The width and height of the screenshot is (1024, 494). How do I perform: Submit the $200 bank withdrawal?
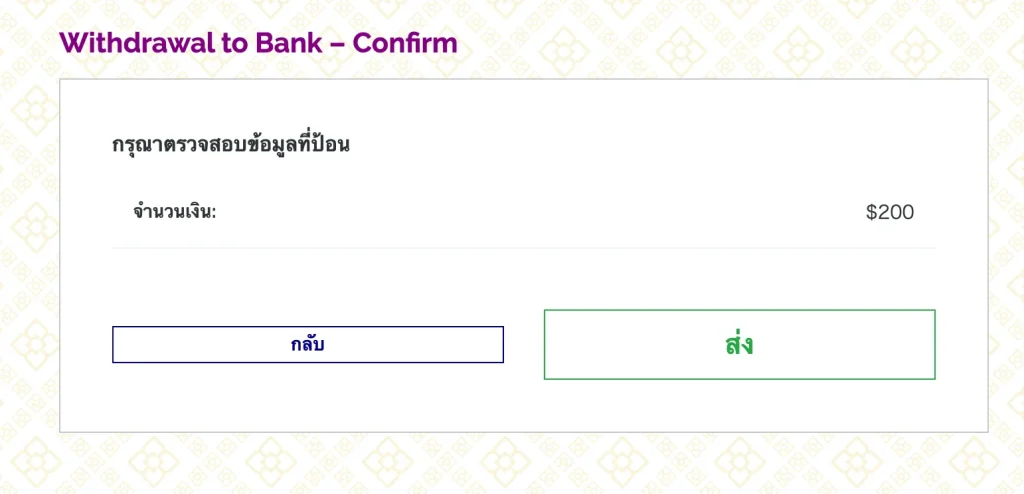pos(739,345)
